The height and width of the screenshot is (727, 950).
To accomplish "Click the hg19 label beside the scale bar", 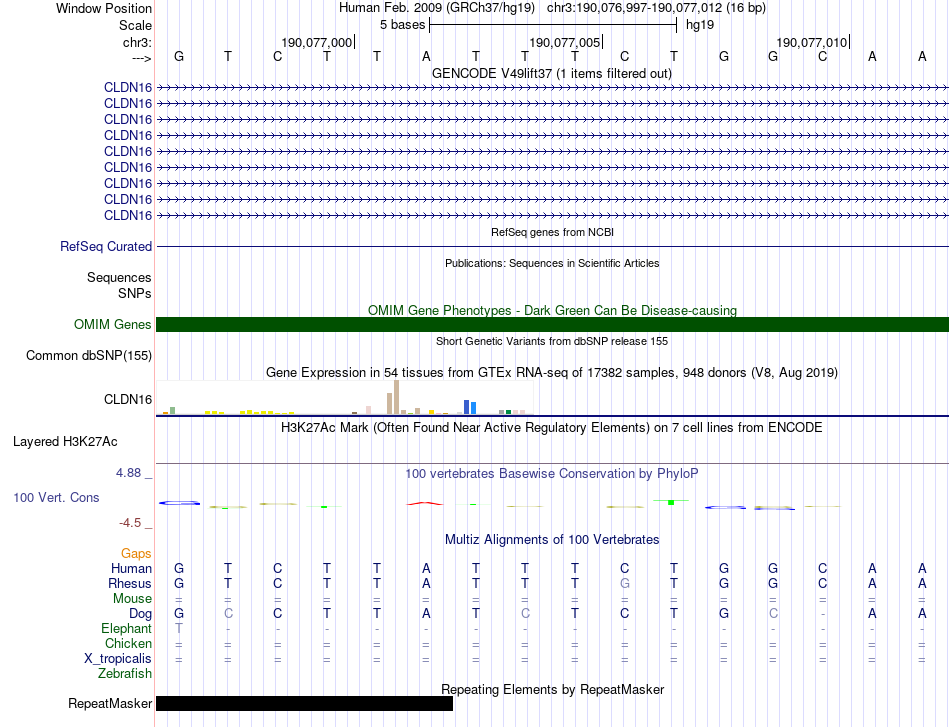I will point(700,25).
